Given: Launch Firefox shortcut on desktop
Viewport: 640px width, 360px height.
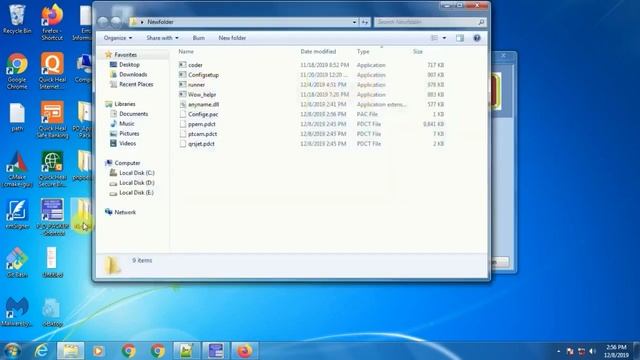Looking at the screenshot, I should pyautogui.click(x=52, y=22).
